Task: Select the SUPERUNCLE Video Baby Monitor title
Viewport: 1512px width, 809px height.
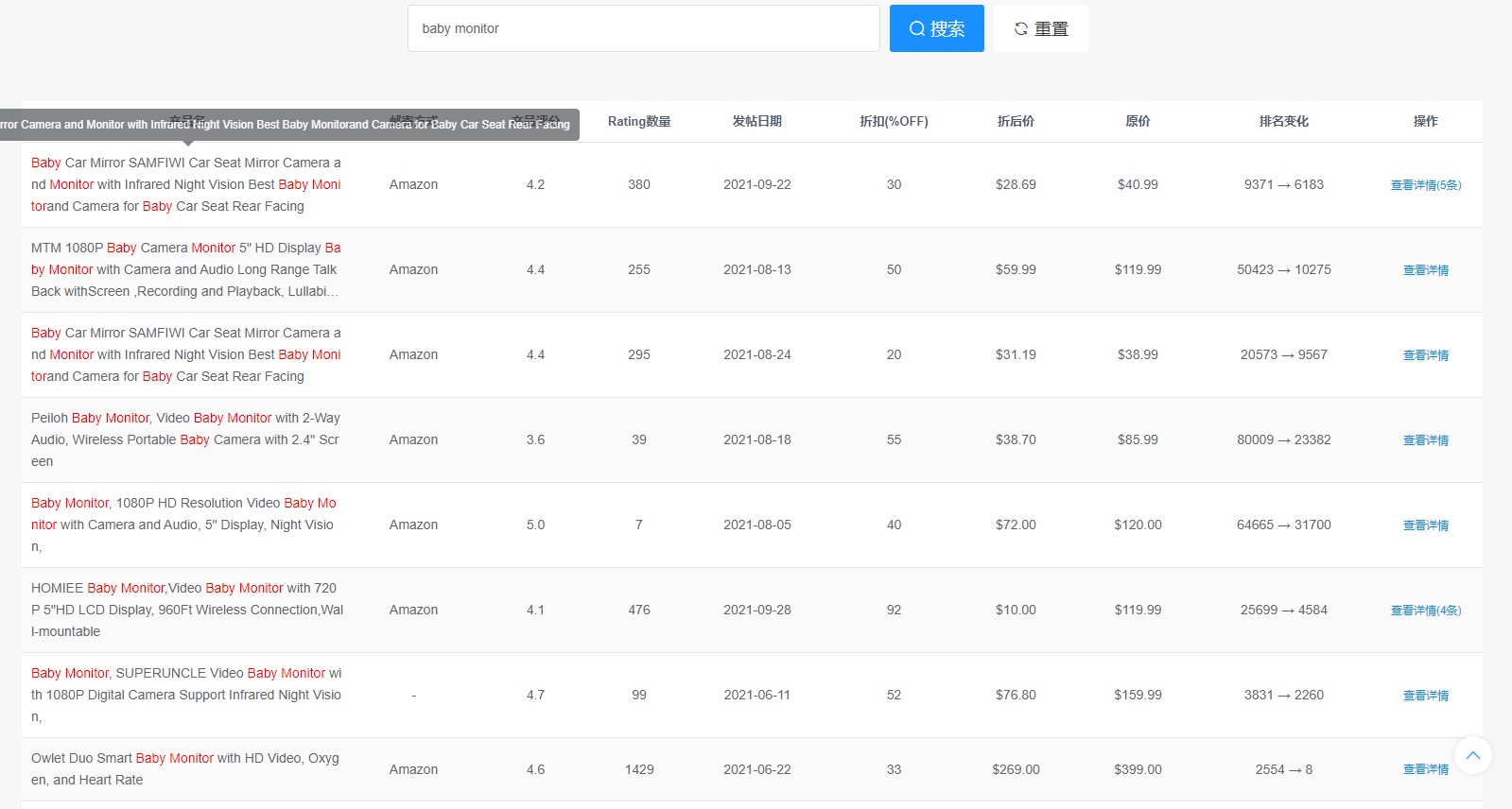Action: click(x=186, y=695)
